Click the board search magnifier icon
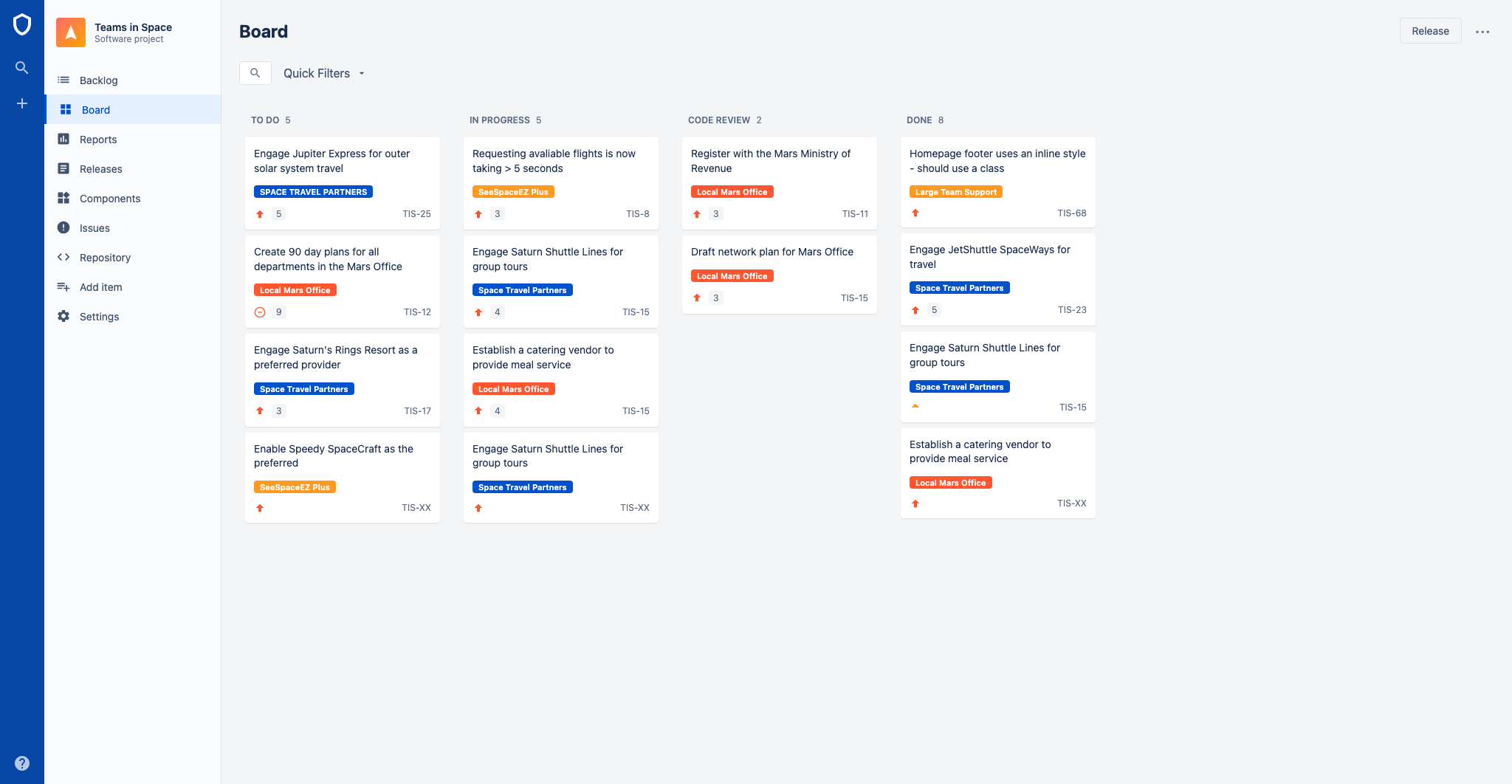Viewport: 1512px width, 784px height. (x=255, y=73)
